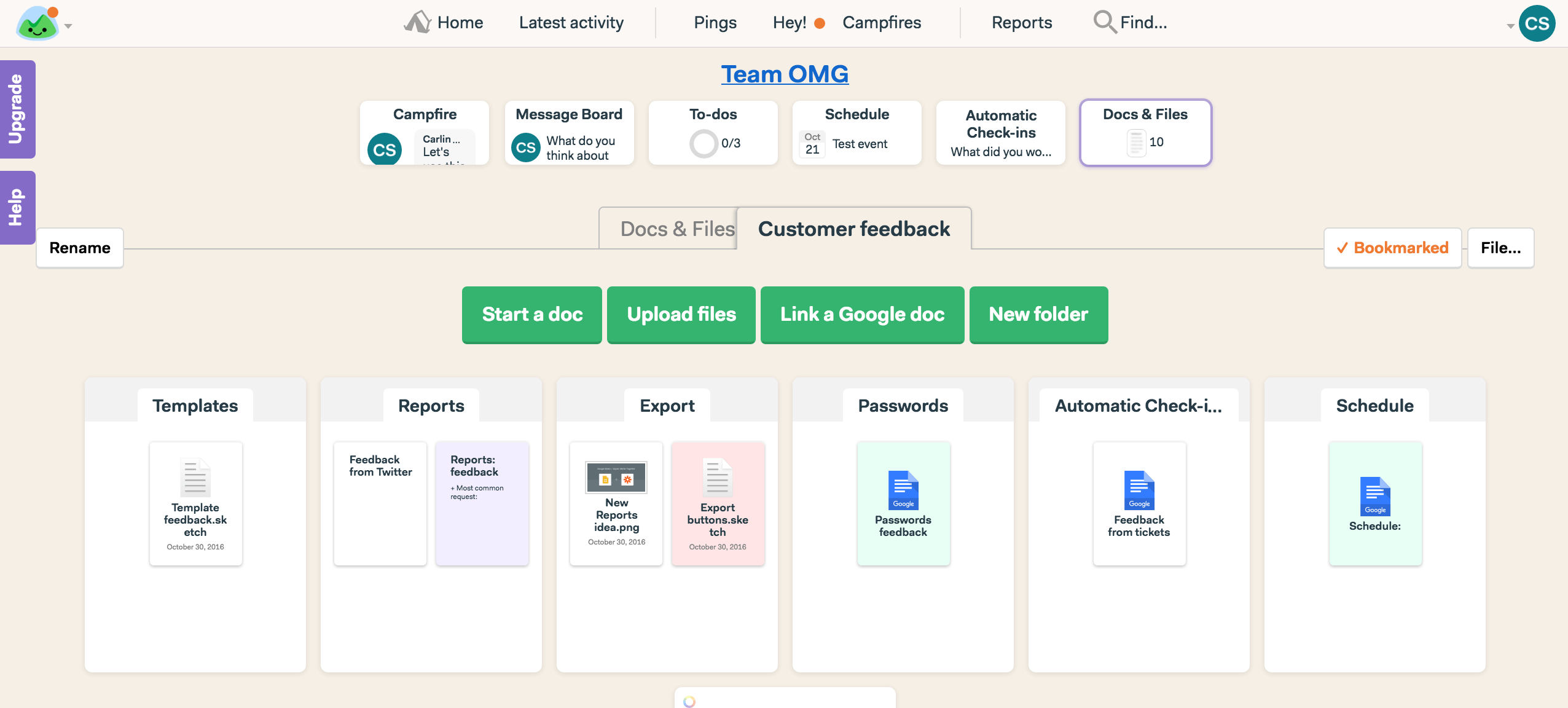The width and height of the screenshot is (1568, 708).
Task: Click the Start a doc button
Action: click(531, 315)
